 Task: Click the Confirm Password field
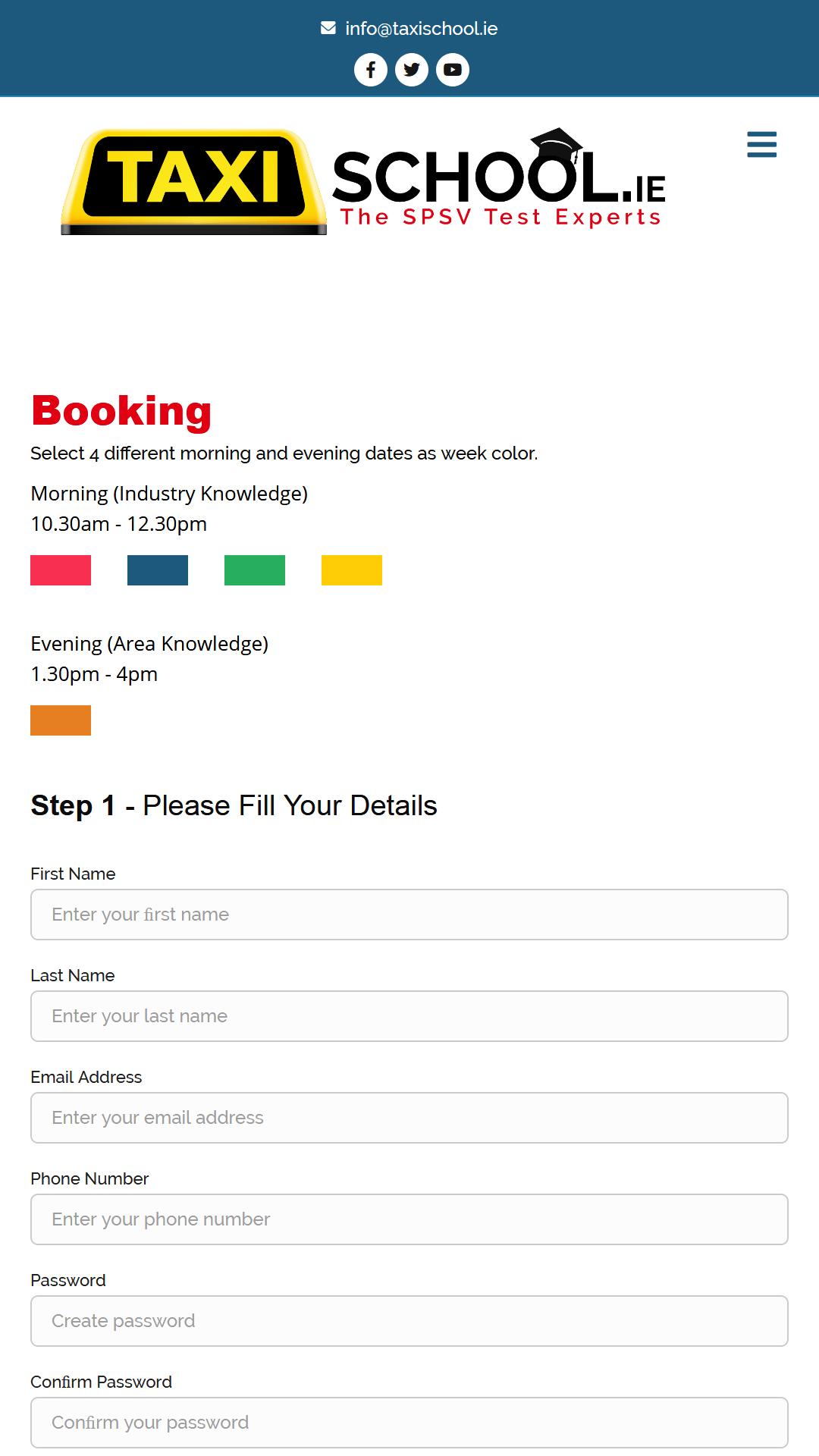point(409,1423)
